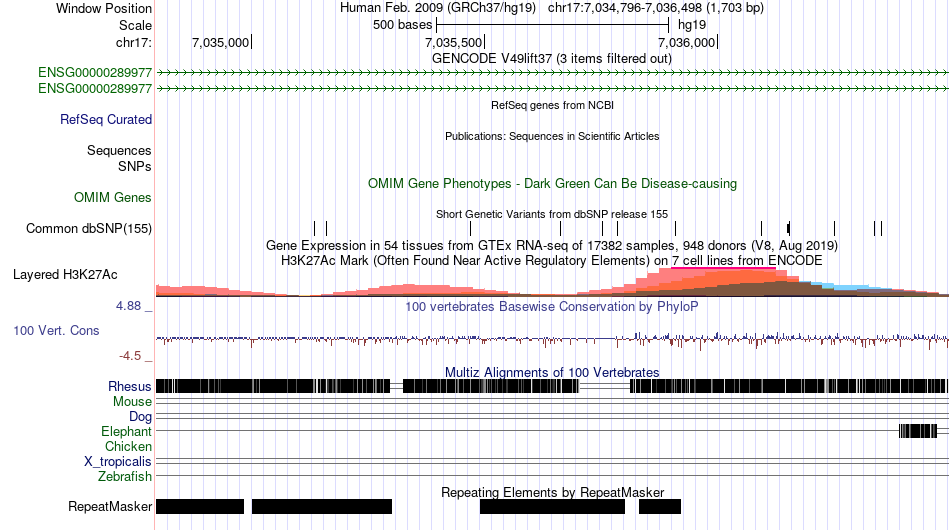Image resolution: width=950 pixels, height=530 pixels.
Task: Click the chr17: ruler label
Action: pyautogui.click(x=133, y=42)
